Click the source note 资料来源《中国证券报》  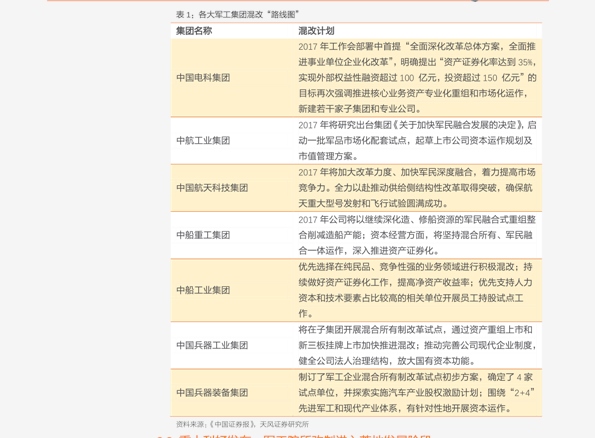point(242,424)
